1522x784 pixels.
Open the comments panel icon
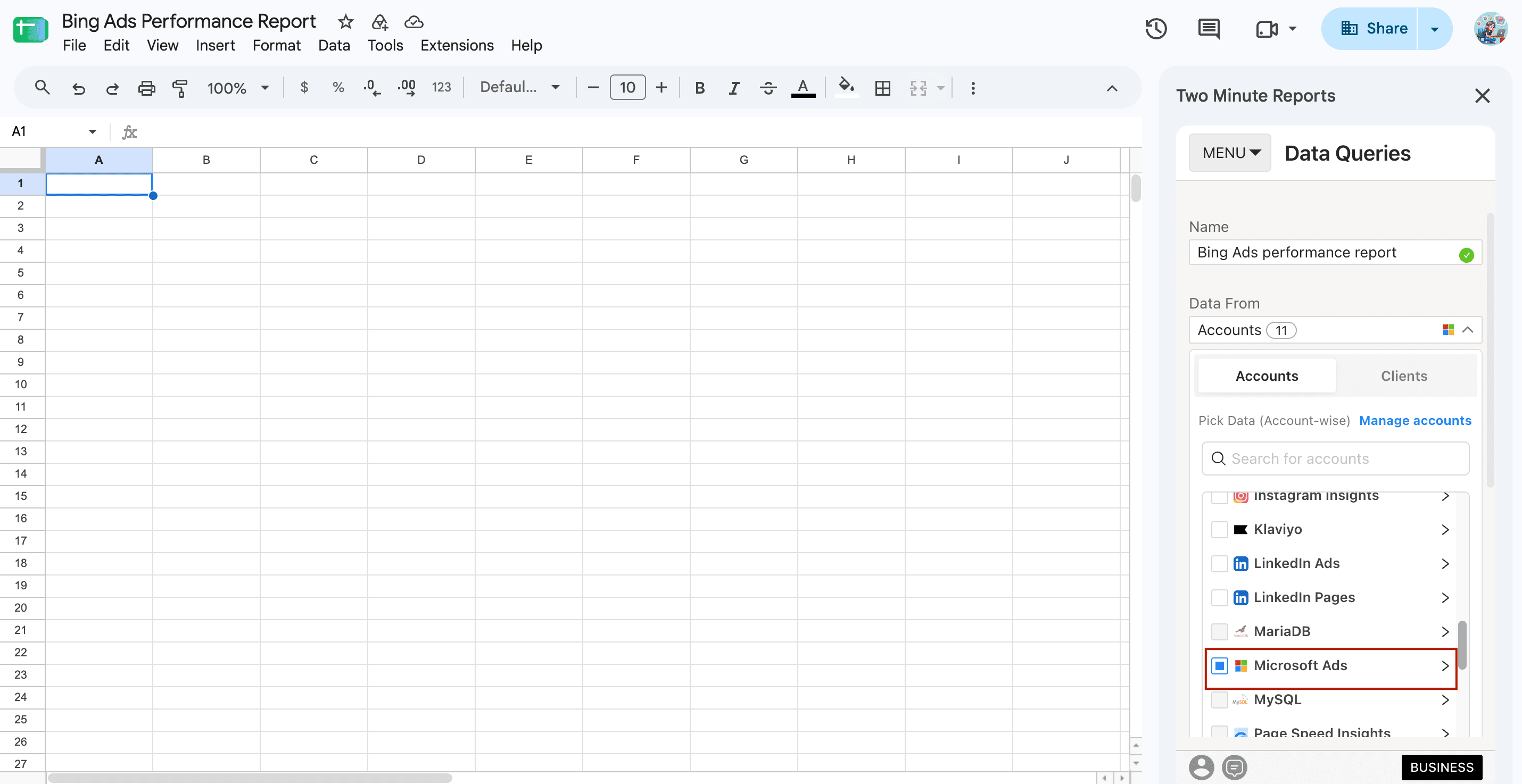coord(1209,28)
